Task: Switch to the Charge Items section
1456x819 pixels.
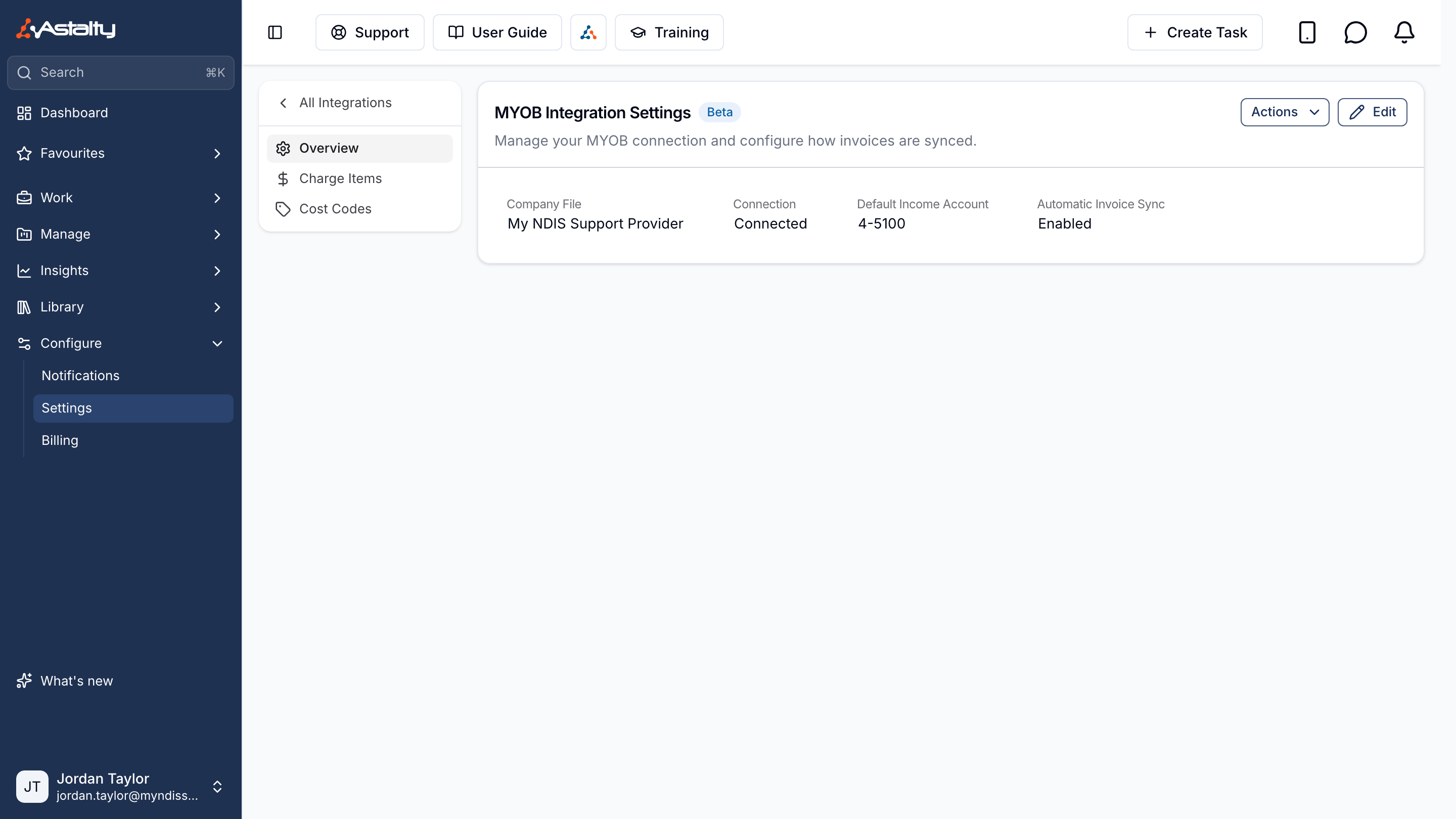Action: pos(359,178)
